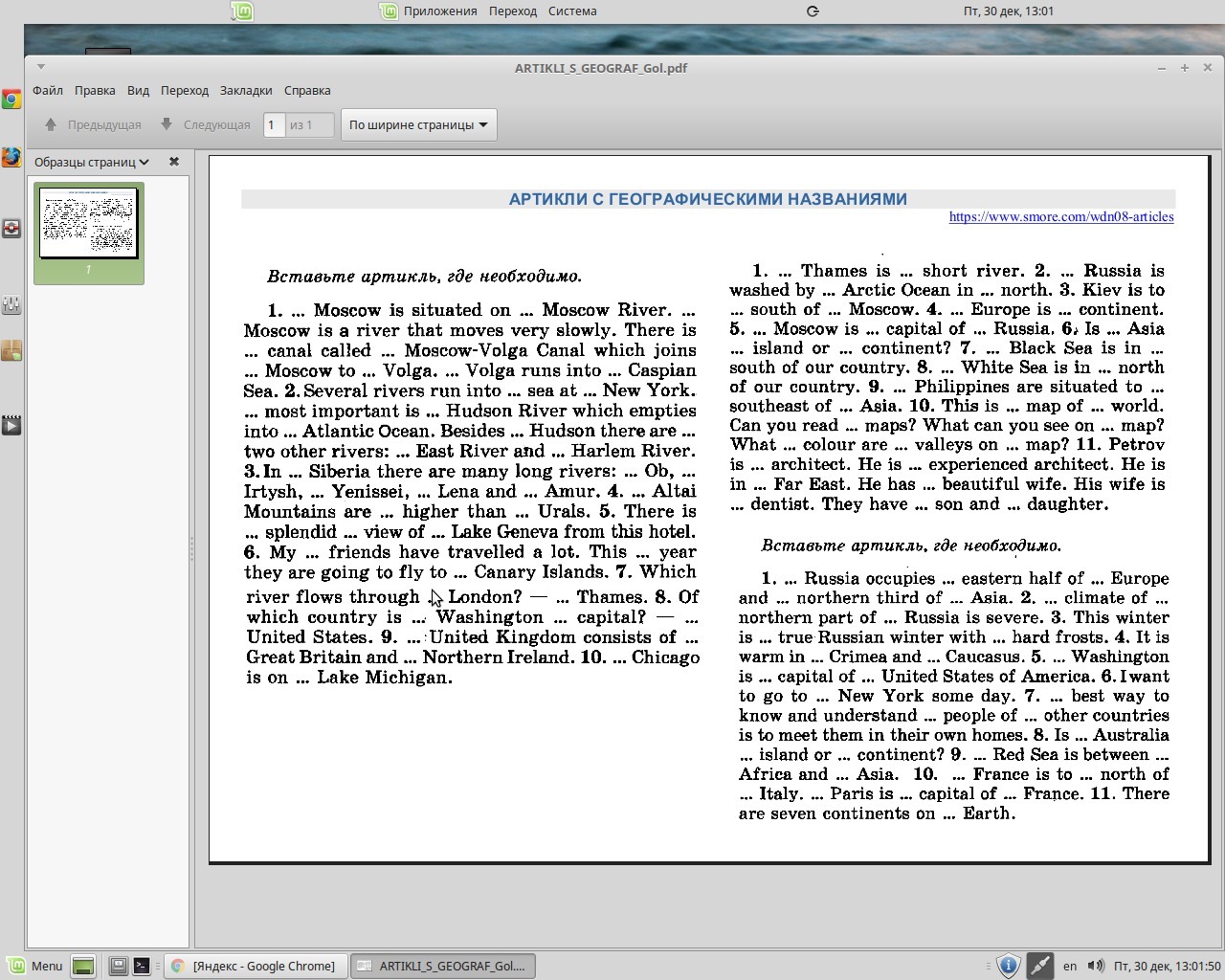Click the package box icon on left panel
Image resolution: width=1225 pixels, height=980 pixels.
11,351
